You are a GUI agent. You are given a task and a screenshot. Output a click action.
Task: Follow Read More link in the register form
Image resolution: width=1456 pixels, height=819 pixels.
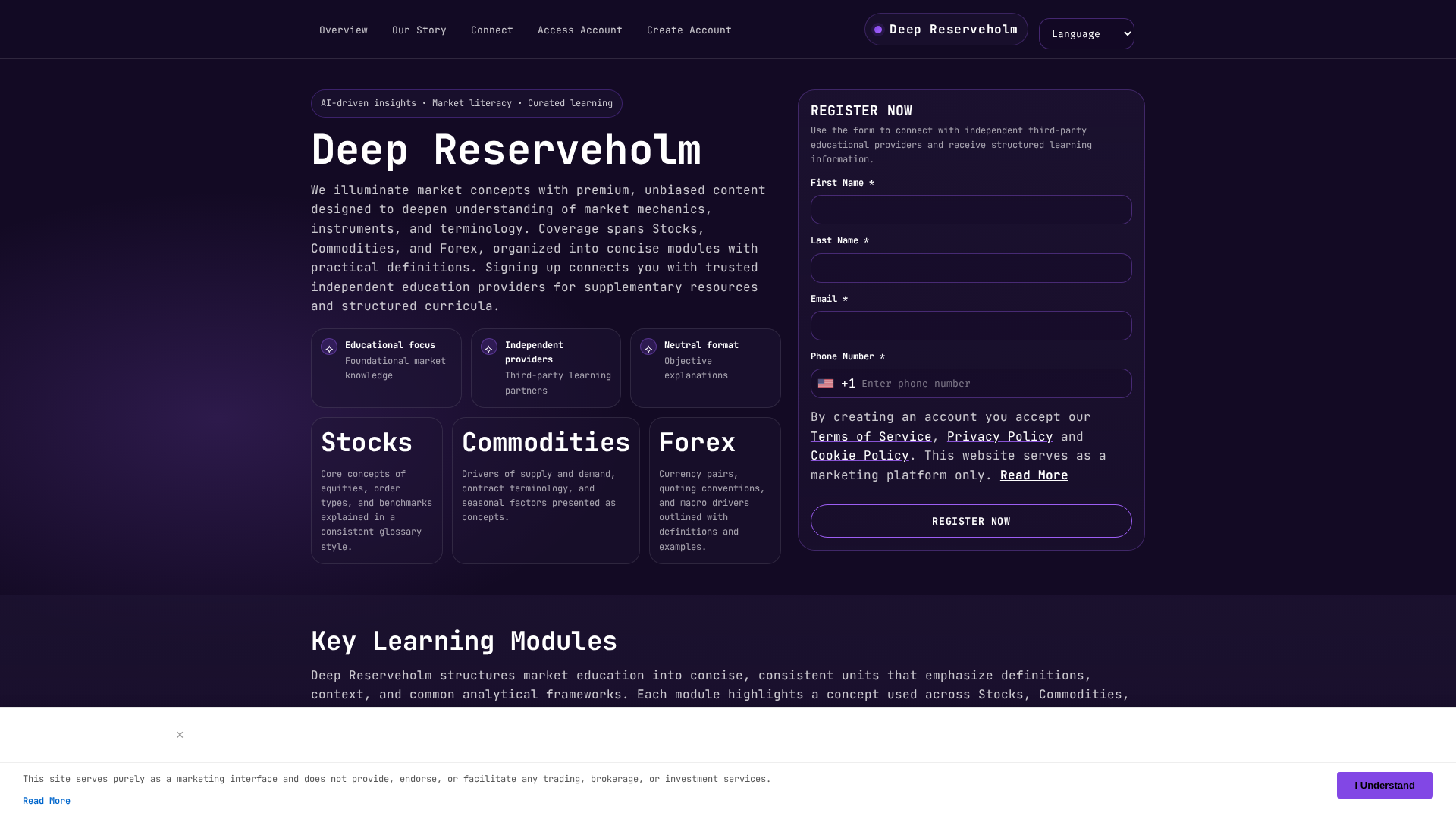pos(1034,475)
